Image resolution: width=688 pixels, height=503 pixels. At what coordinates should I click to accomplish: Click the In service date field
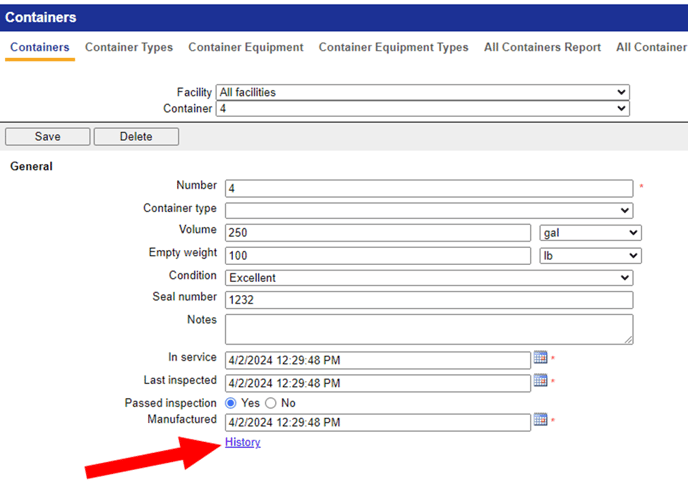[x=378, y=360]
